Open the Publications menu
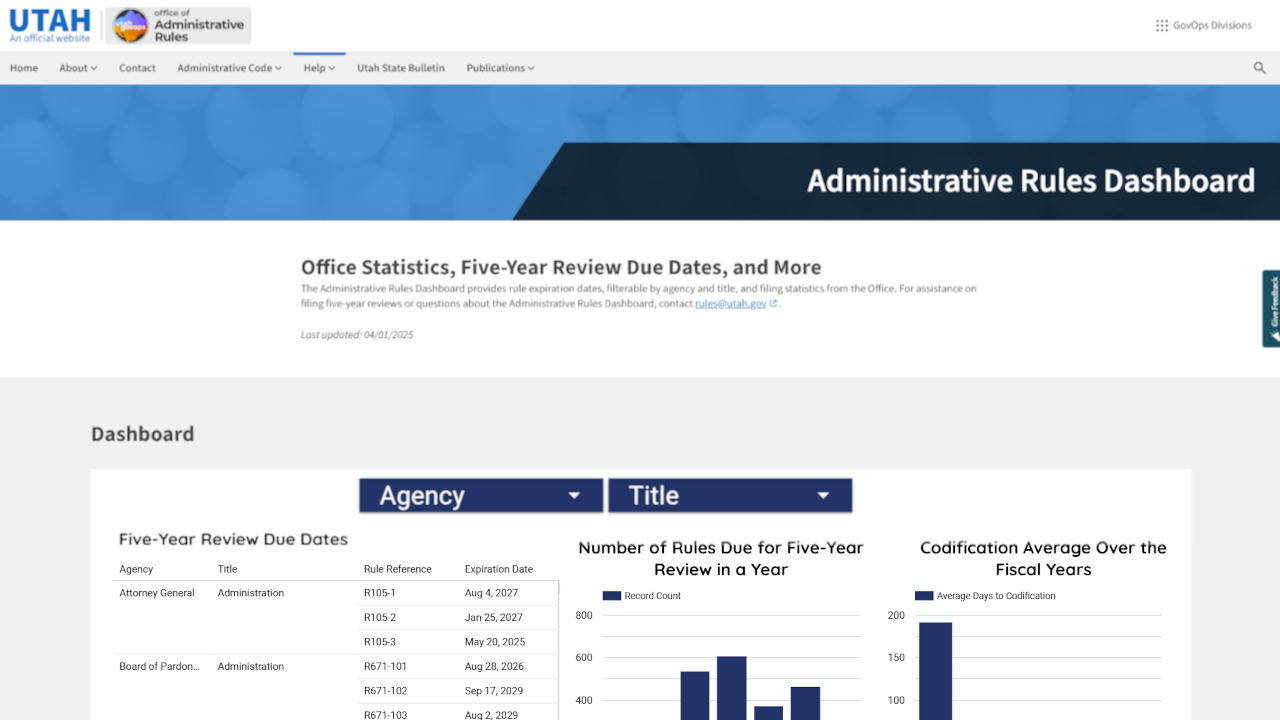The height and width of the screenshot is (720, 1280). pyautogui.click(x=500, y=68)
